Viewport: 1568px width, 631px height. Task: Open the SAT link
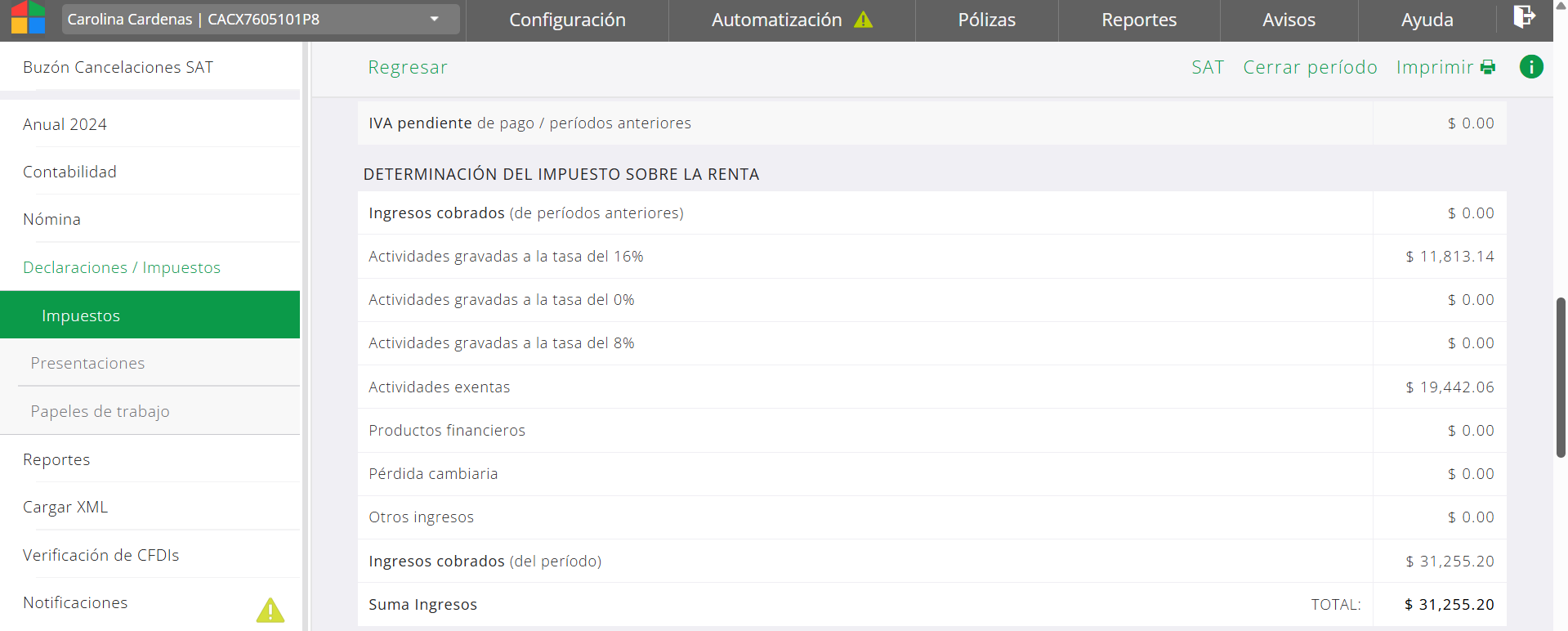click(1207, 67)
